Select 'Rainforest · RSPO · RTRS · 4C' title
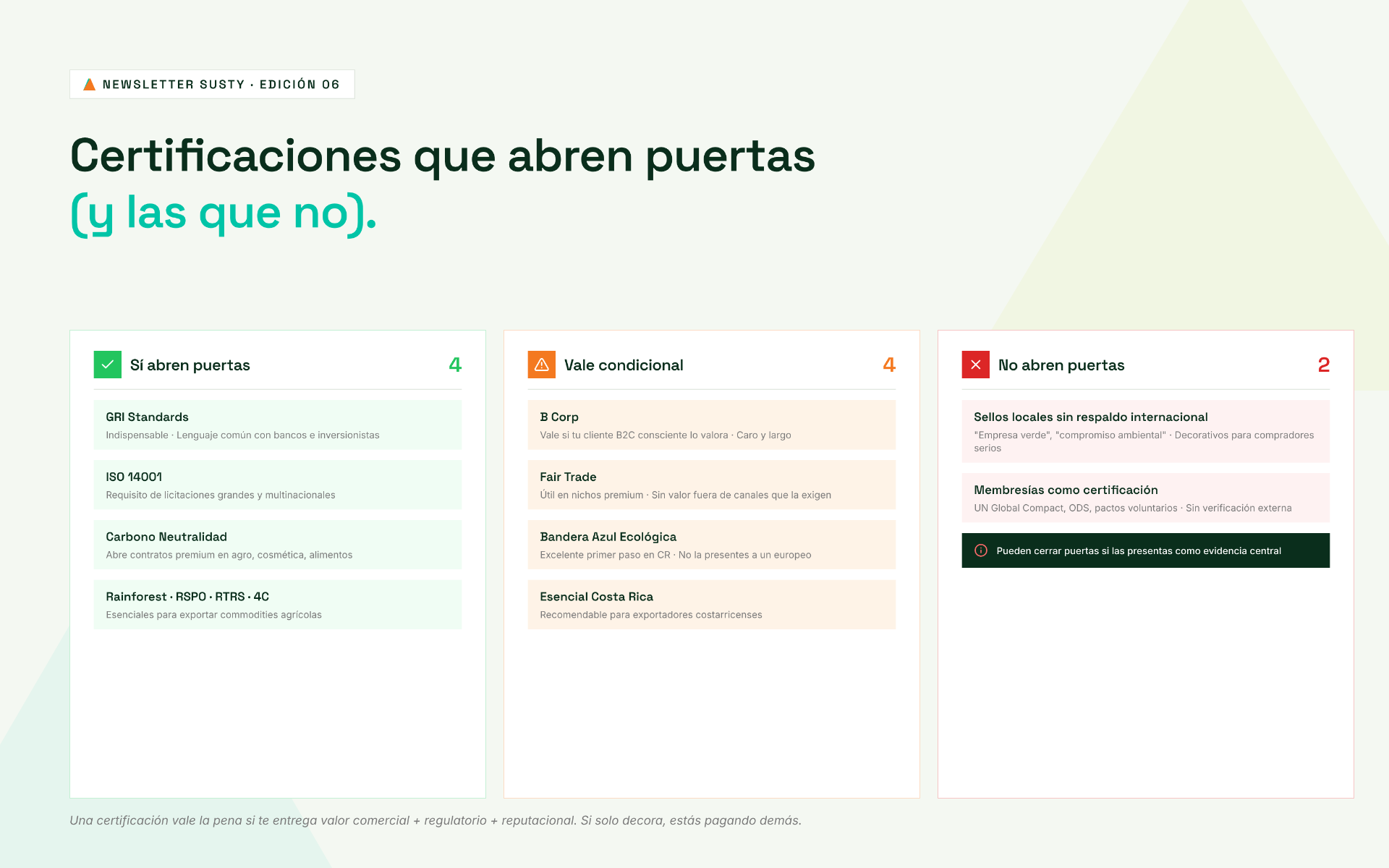Image resolution: width=1389 pixels, height=868 pixels. tap(187, 597)
